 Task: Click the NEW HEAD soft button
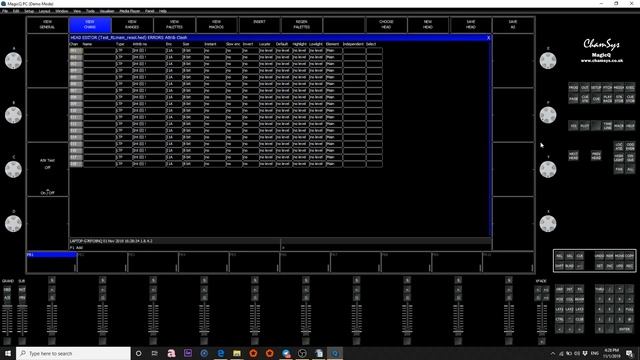(428, 24)
